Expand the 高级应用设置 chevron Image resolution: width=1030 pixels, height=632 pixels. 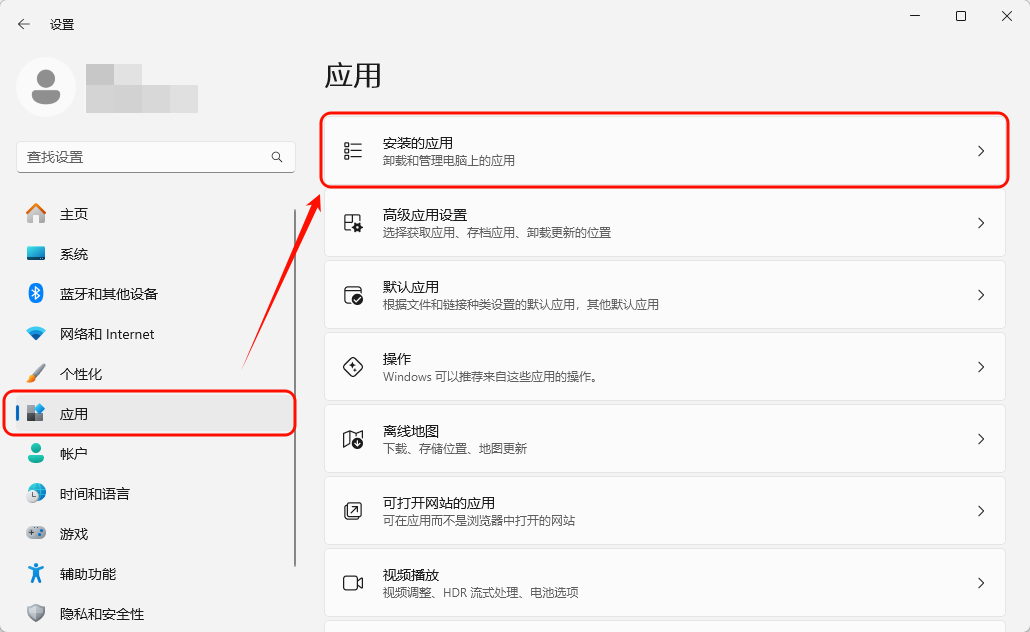point(981,223)
